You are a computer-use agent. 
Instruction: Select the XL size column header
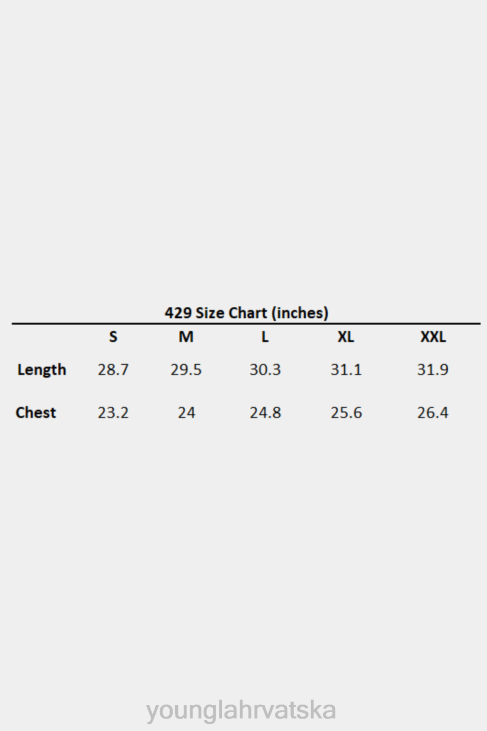pos(346,337)
